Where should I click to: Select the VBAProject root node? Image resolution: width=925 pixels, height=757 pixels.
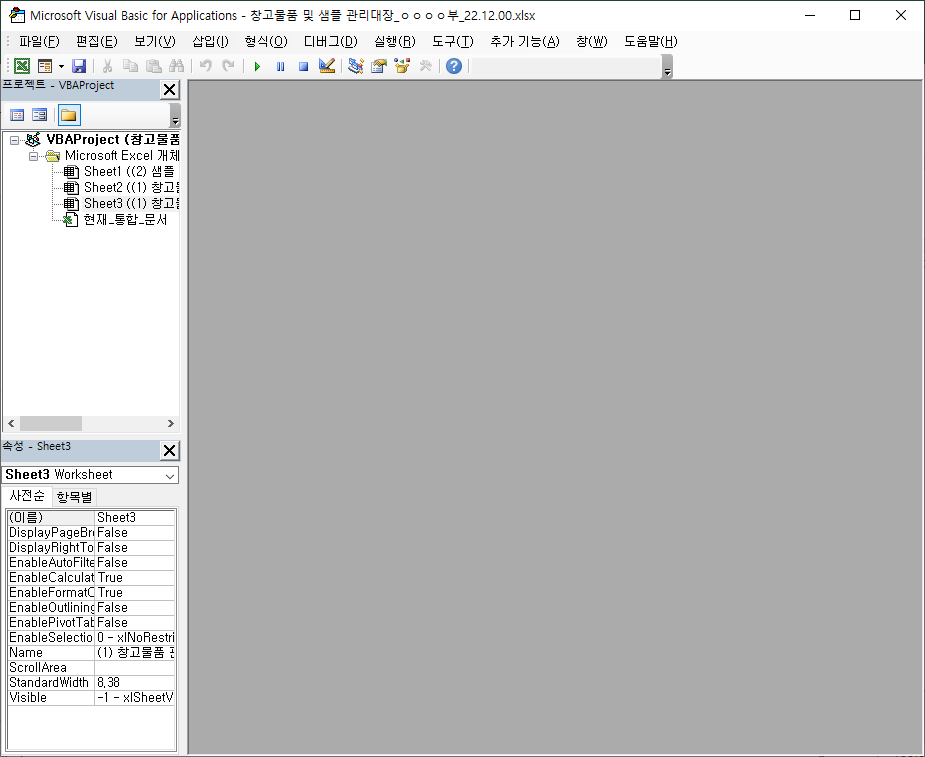click(113, 140)
